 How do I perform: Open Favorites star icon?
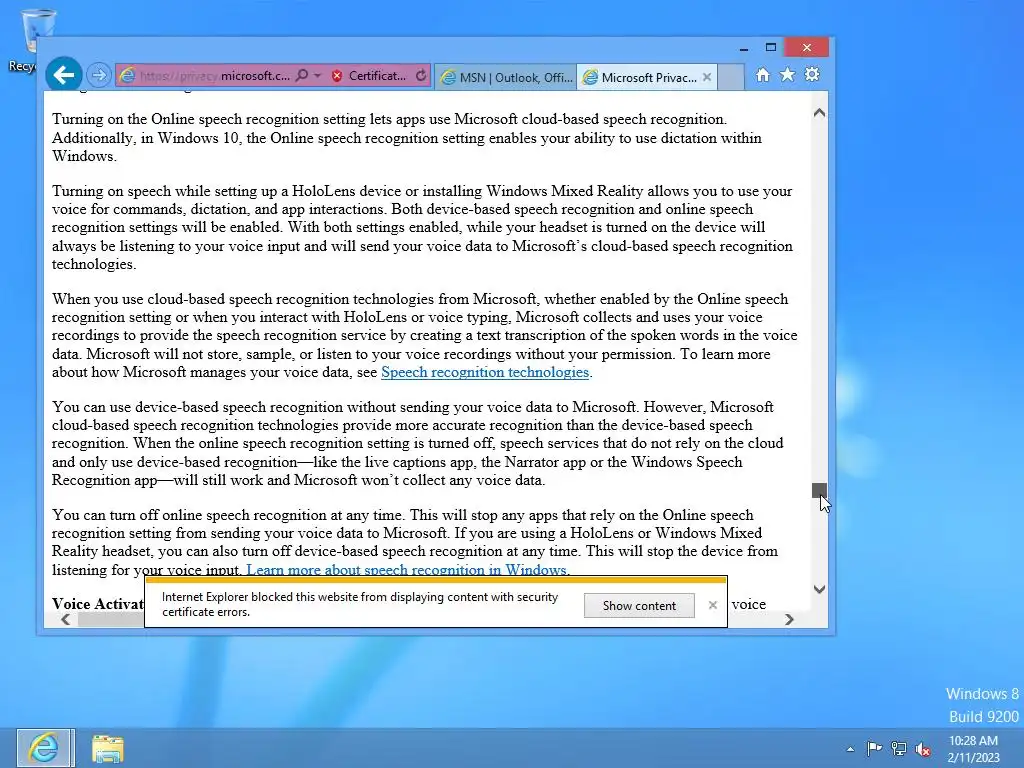pyautogui.click(x=788, y=75)
